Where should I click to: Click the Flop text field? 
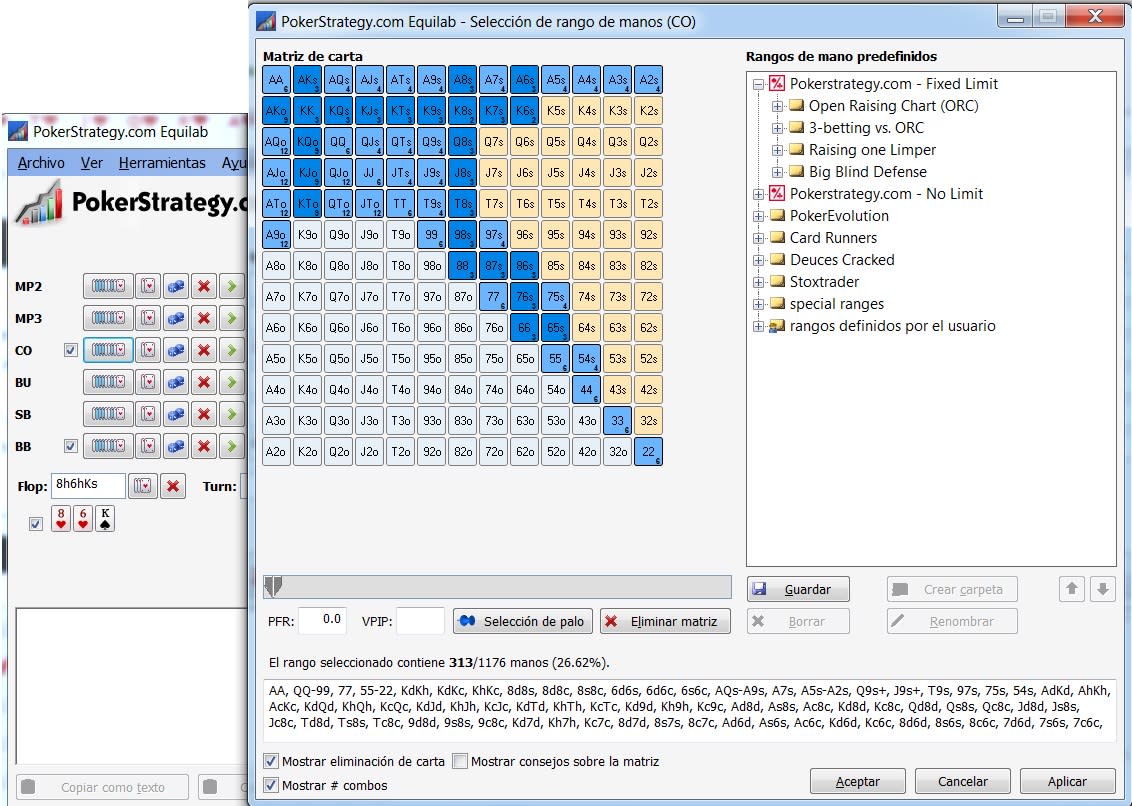tap(88, 485)
